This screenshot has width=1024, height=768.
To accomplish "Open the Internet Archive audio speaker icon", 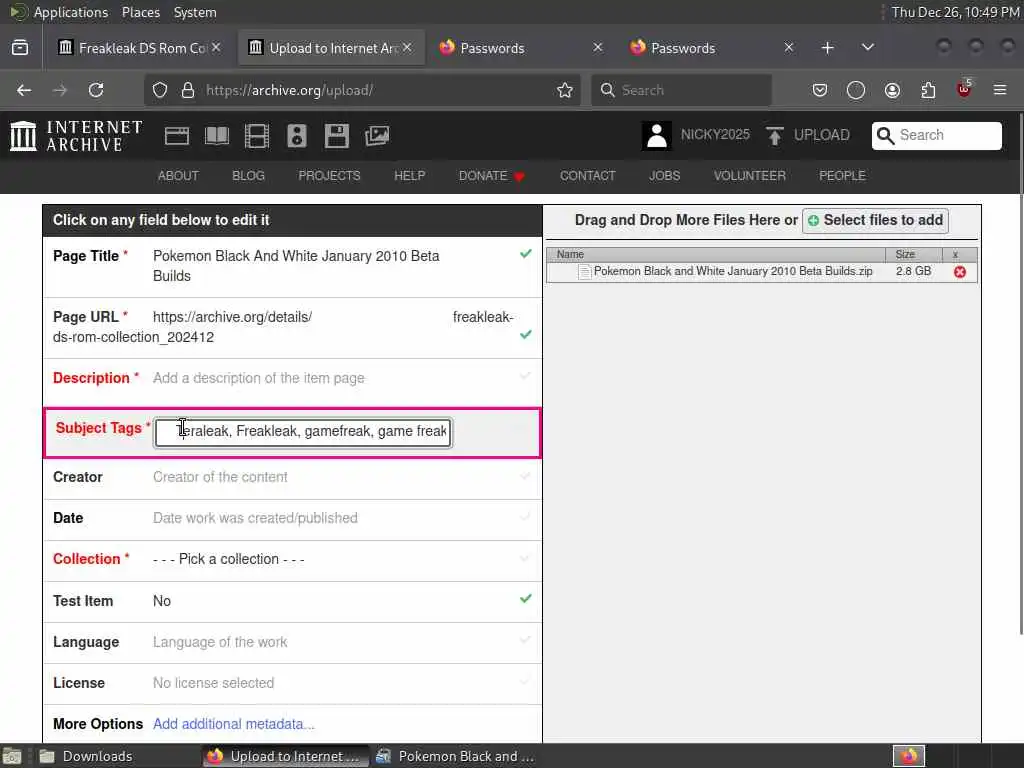I will (296, 136).
